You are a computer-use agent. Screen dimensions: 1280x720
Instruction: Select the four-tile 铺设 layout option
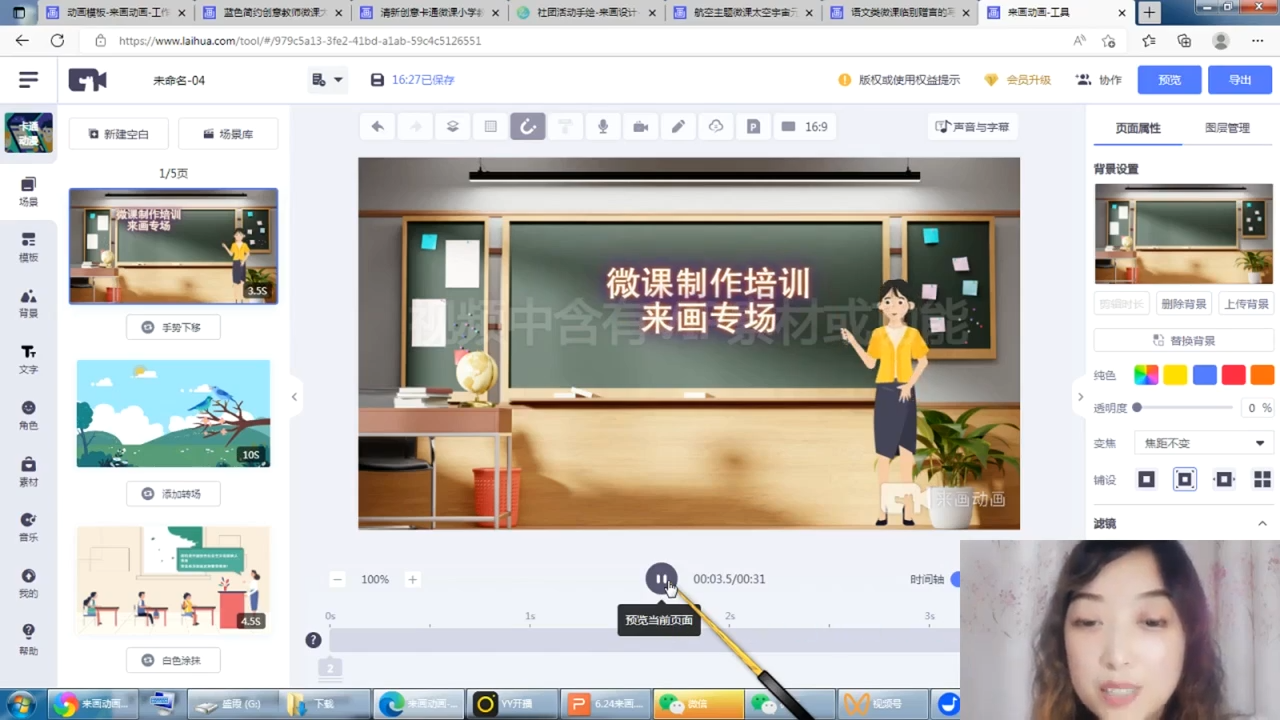point(1262,480)
